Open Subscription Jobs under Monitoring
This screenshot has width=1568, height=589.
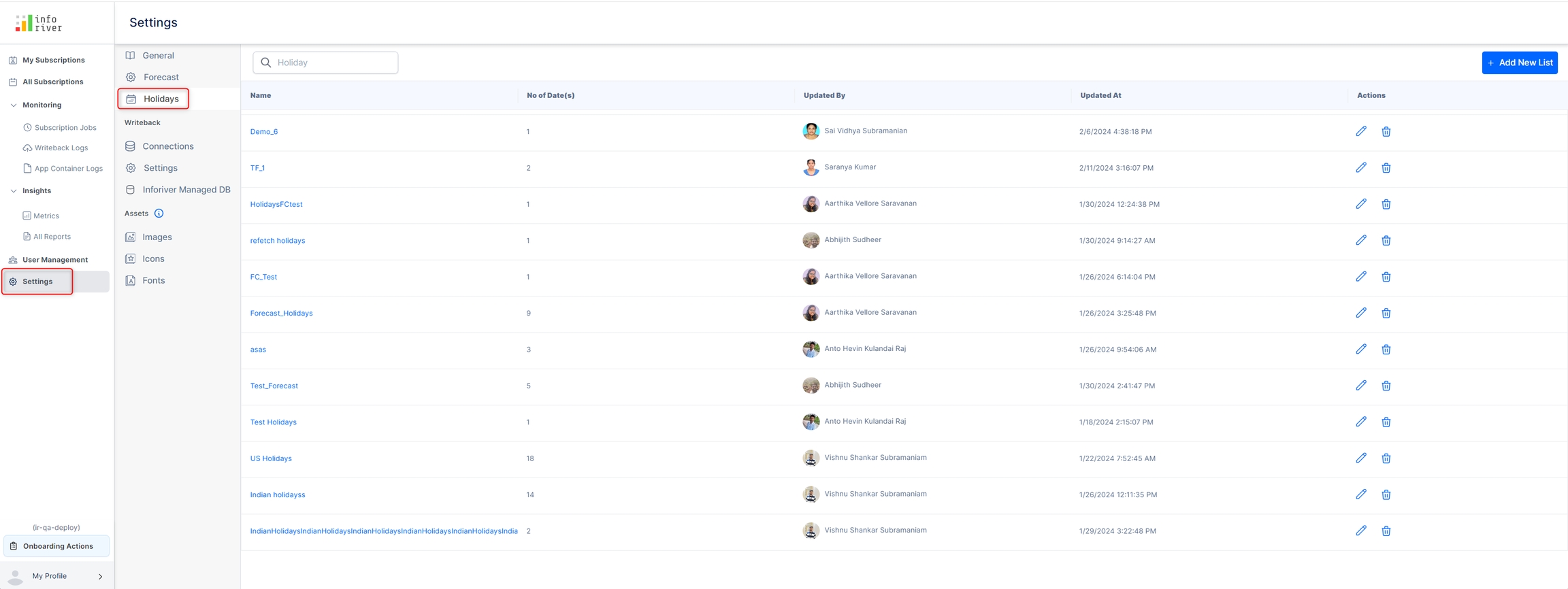tap(65, 128)
